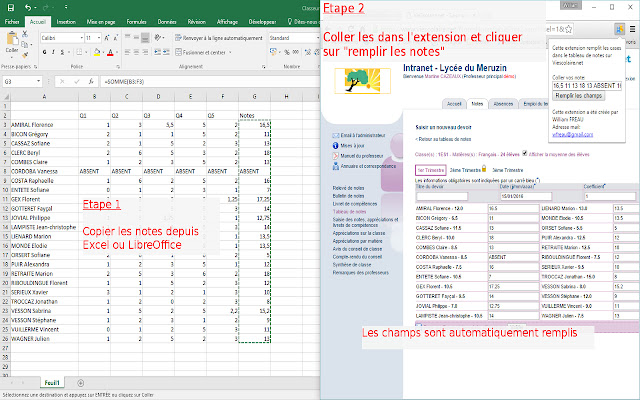640x400 pixels.
Task: Click the Remplir les champs button
Action: [x=578, y=96]
